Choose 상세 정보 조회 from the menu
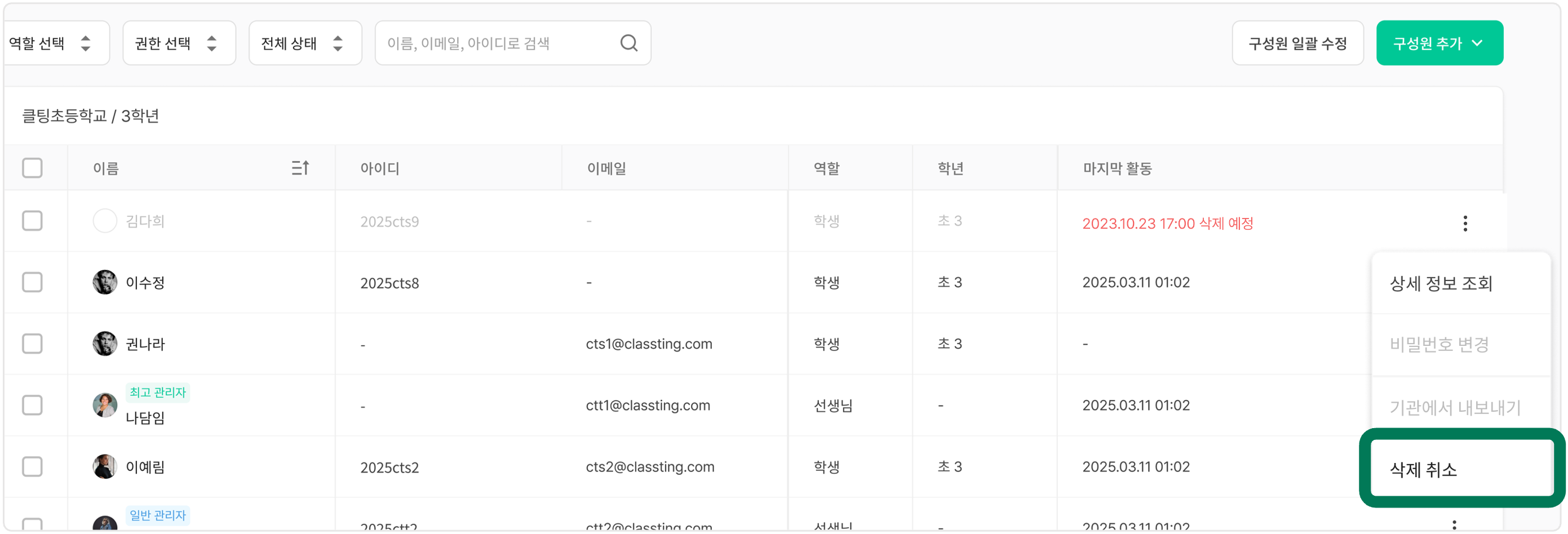Screen dimensions: 1568x534 pos(1440,283)
